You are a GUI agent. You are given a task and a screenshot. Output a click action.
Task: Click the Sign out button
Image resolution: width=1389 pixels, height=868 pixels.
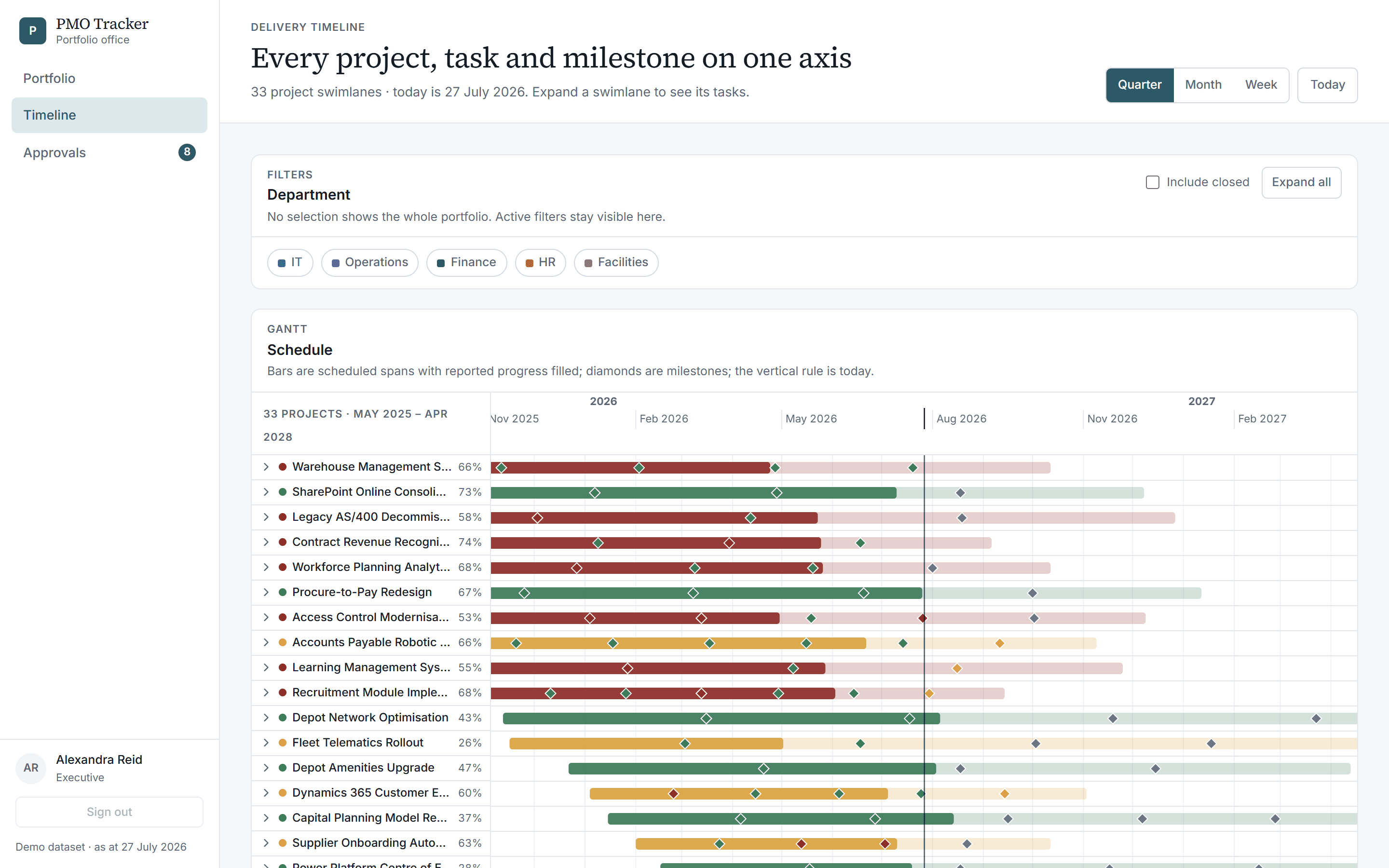[109, 812]
